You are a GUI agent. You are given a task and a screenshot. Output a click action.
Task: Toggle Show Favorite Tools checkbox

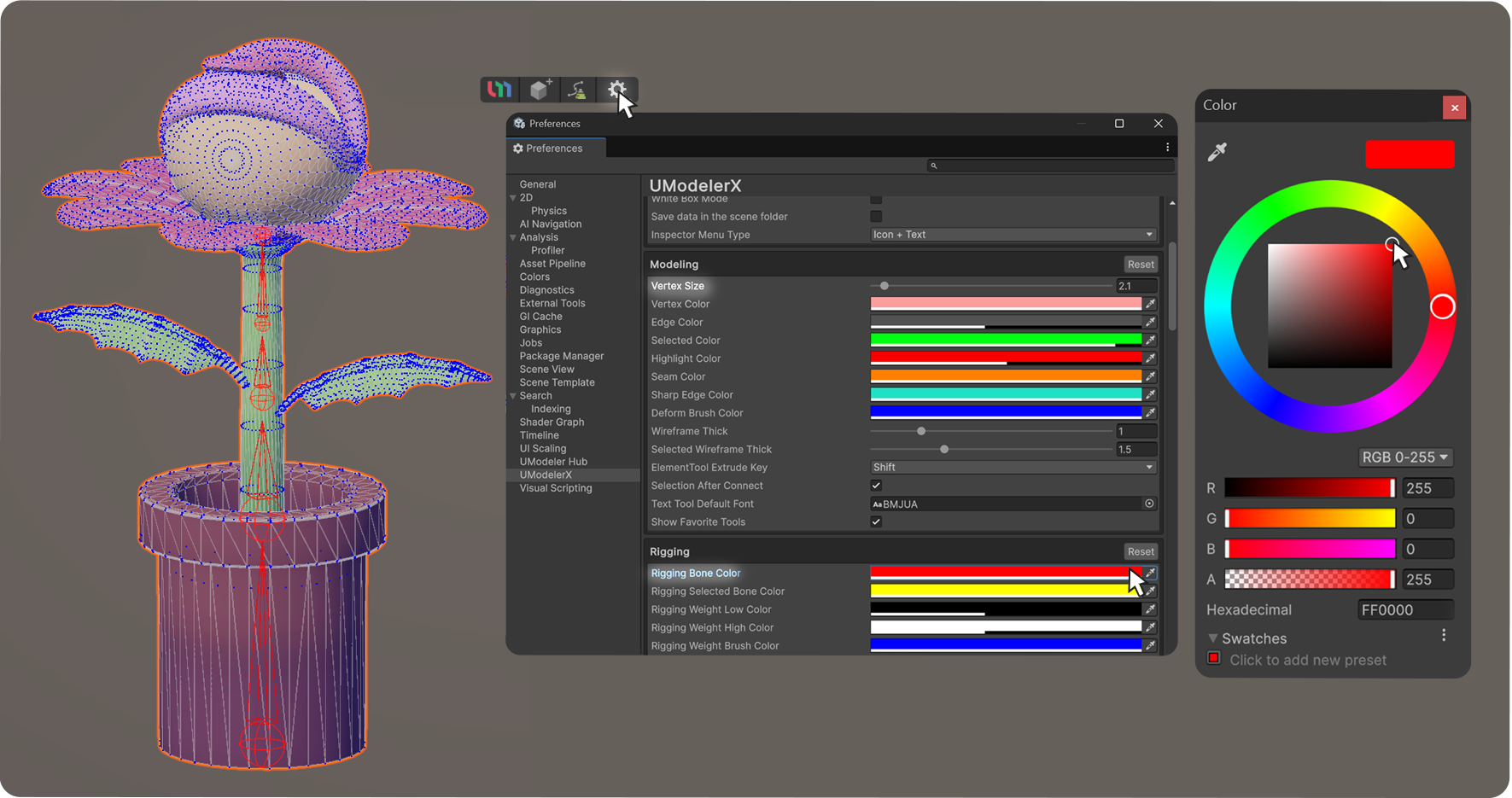click(876, 521)
